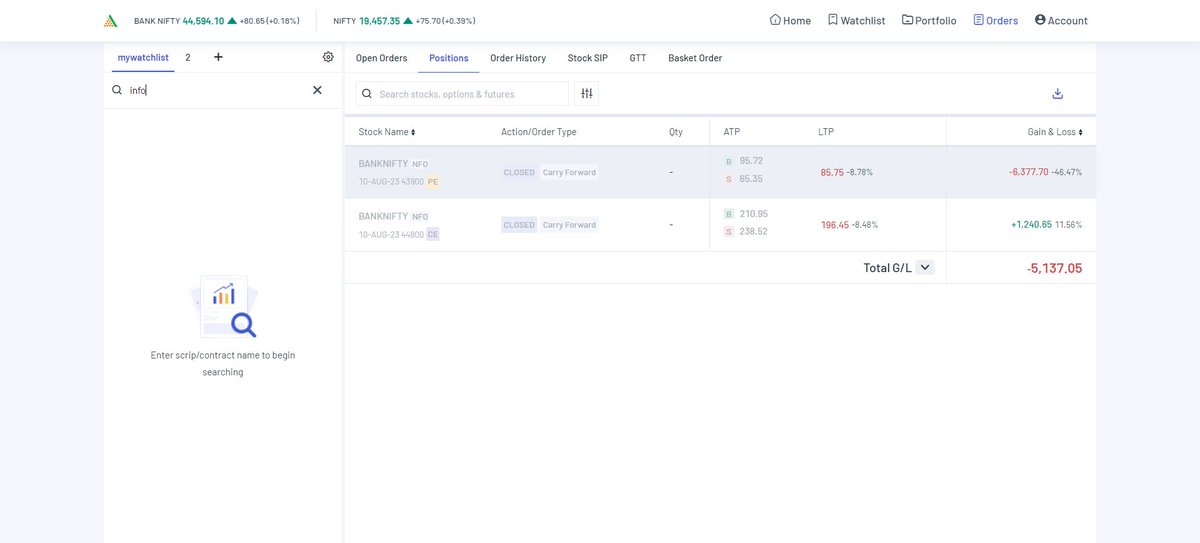Select the mywatchlist tab

[x=144, y=57]
